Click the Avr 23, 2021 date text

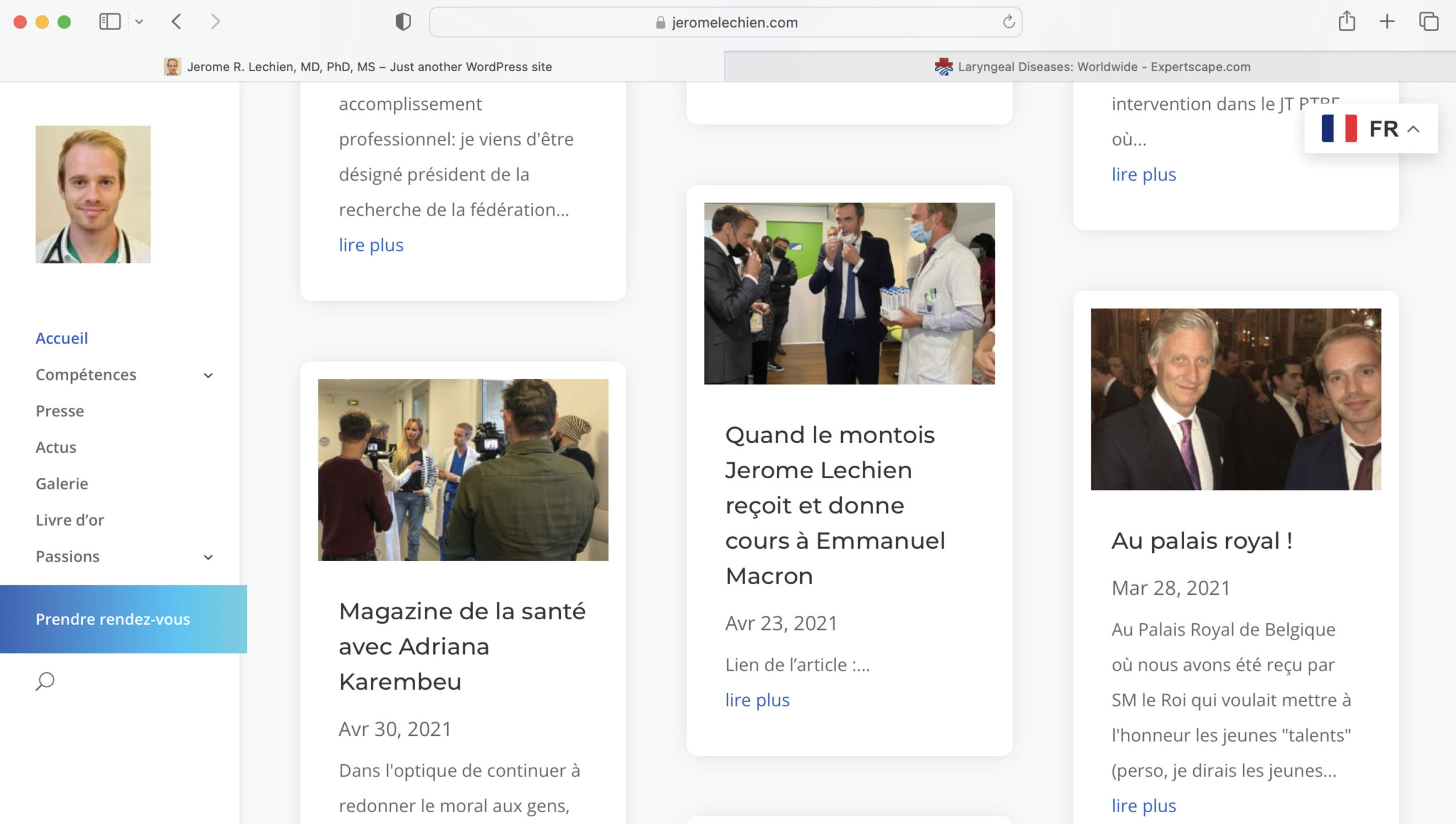tap(781, 624)
